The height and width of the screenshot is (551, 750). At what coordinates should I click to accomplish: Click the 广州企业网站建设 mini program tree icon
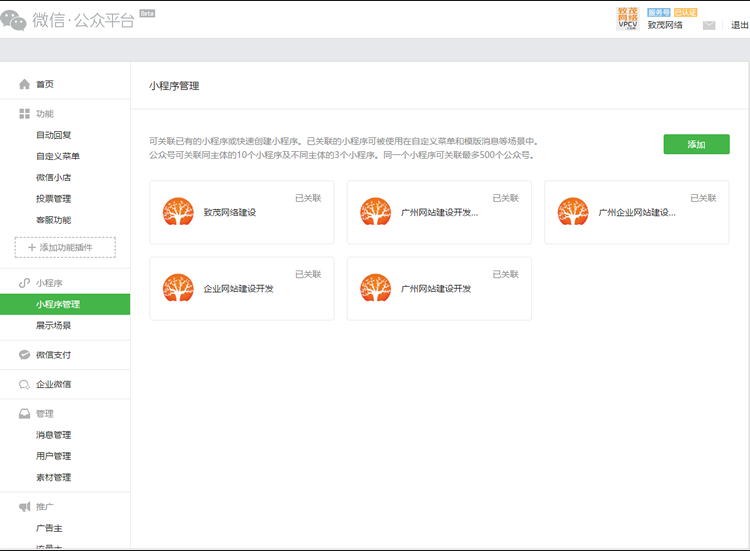[x=573, y=212]
